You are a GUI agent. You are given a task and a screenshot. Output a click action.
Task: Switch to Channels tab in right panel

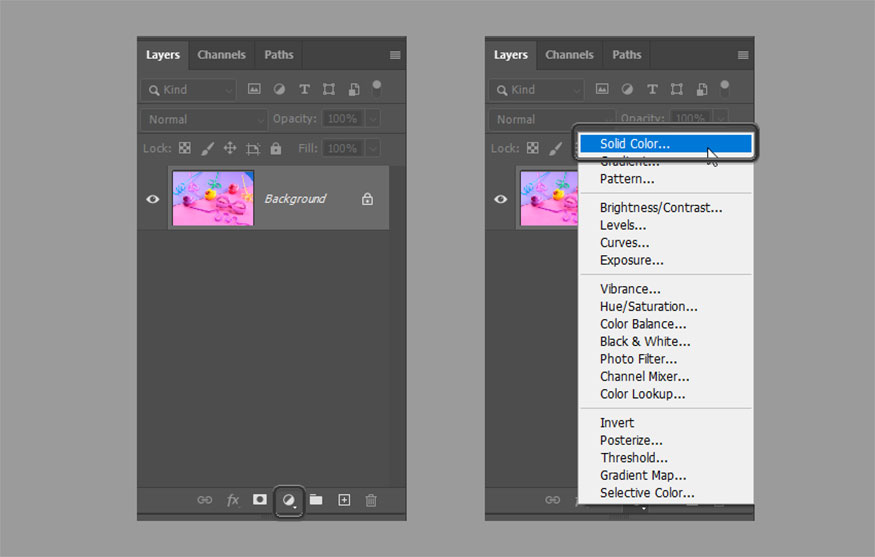[x=569, y=55]
